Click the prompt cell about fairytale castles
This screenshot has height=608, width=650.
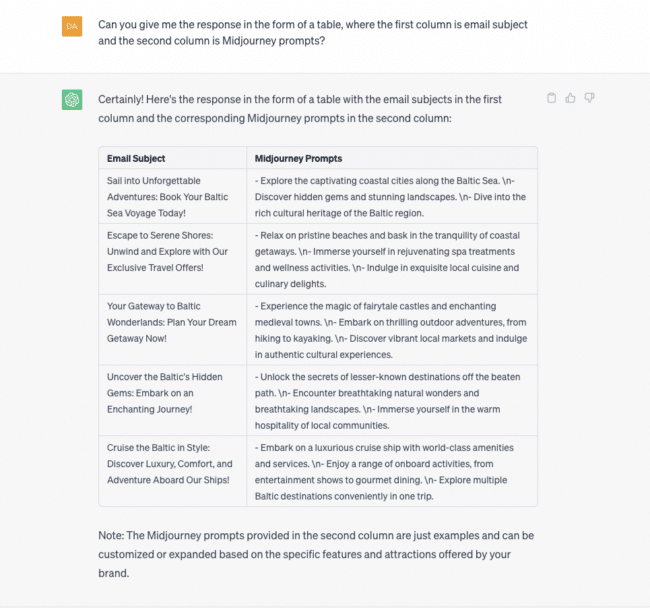391,330
